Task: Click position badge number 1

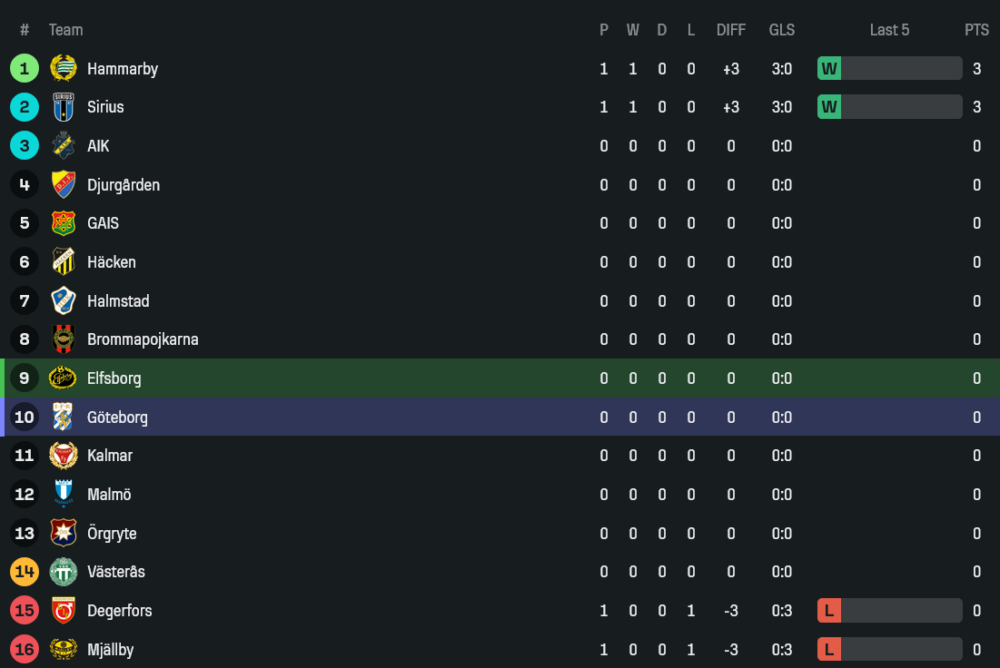Action: (x=24, y=68)
